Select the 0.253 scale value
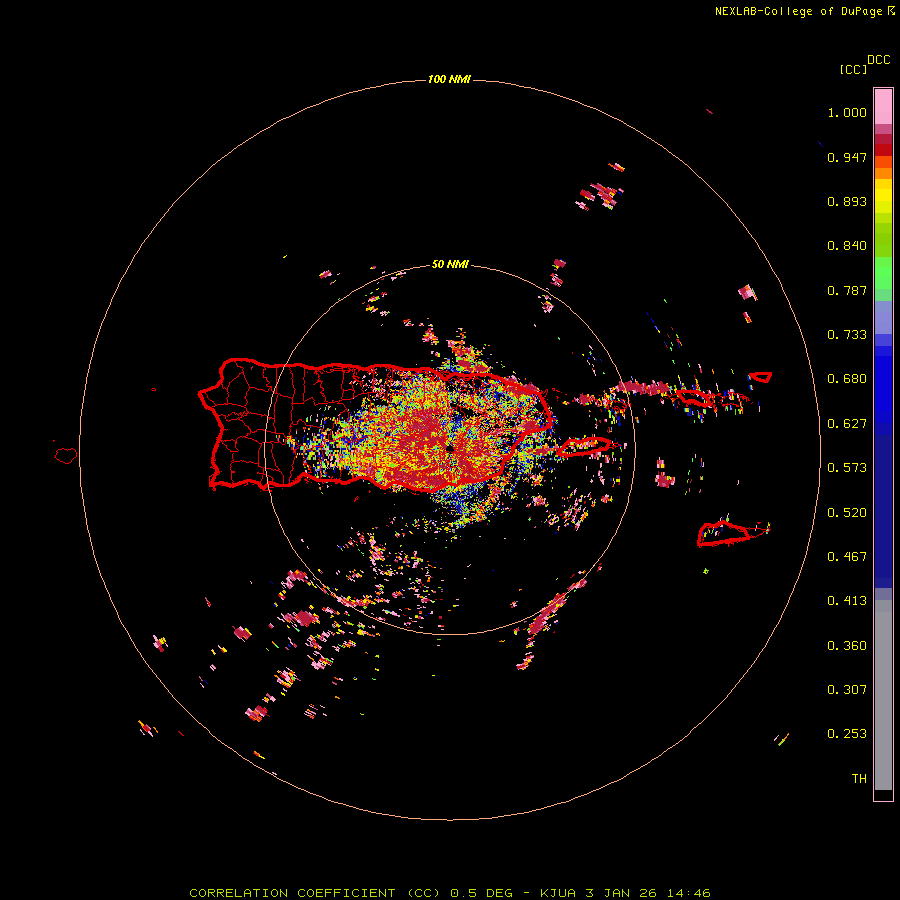The height and width of the screenshot is (900, 900). point(847,734)
